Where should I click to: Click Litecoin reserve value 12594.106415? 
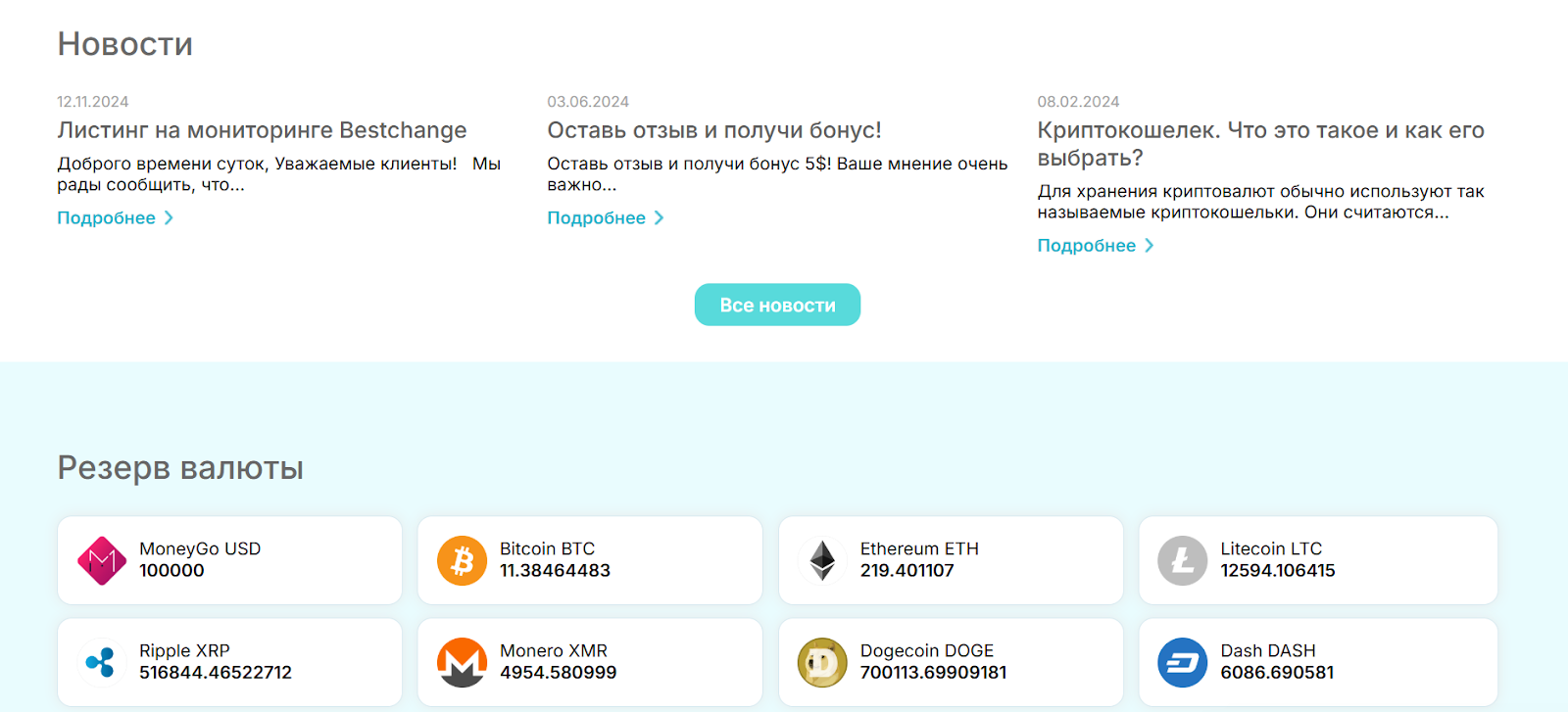click(x=1278, y=571)
